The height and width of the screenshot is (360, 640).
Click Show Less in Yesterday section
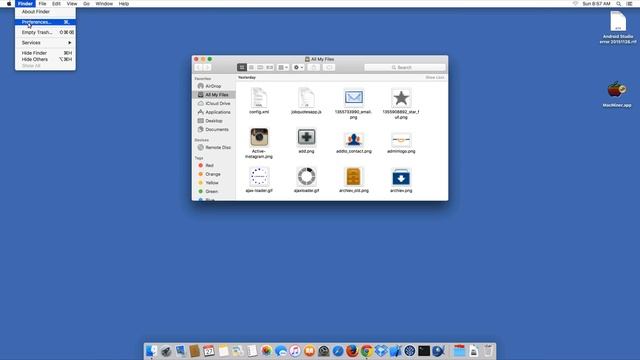(435, 78)
